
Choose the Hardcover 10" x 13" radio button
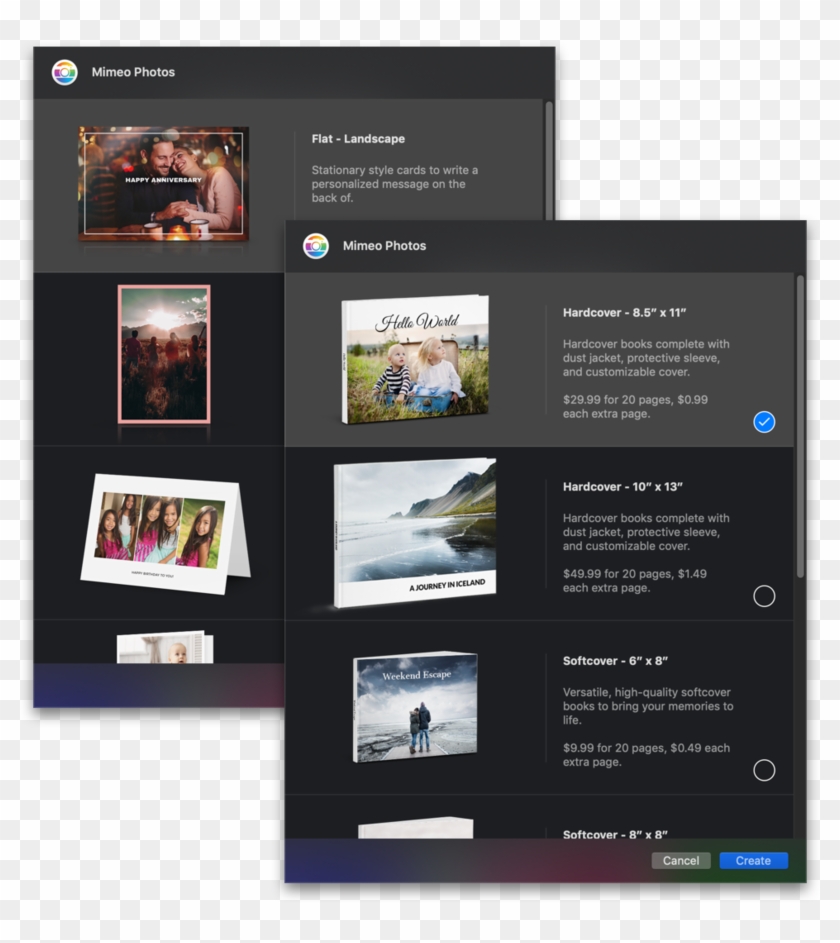tap(763, 596)
